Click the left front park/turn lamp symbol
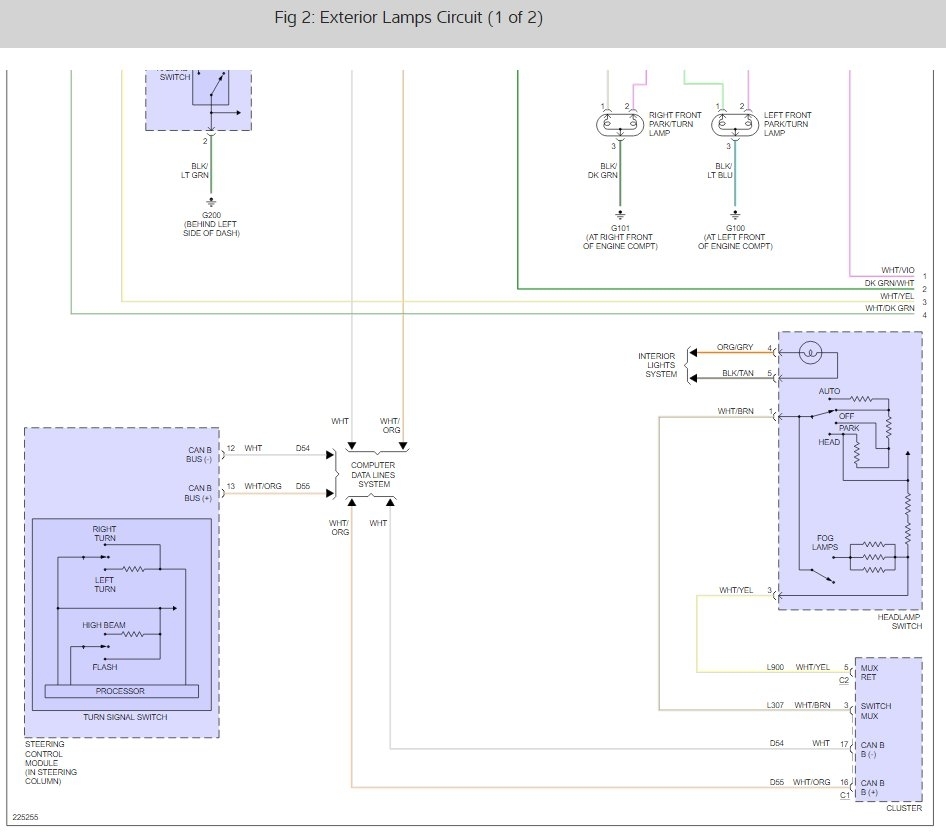The image size is (946, 834). pos(735,126)
